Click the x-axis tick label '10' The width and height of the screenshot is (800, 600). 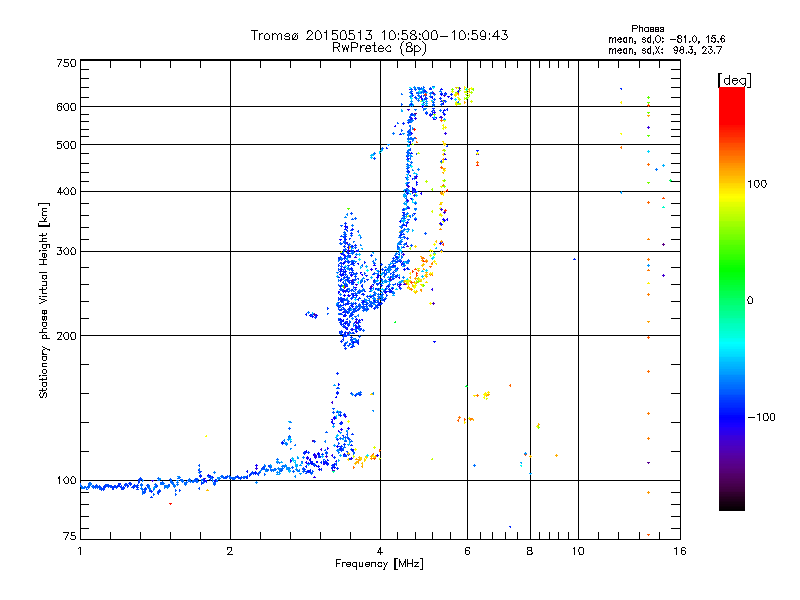pos(578,551)
